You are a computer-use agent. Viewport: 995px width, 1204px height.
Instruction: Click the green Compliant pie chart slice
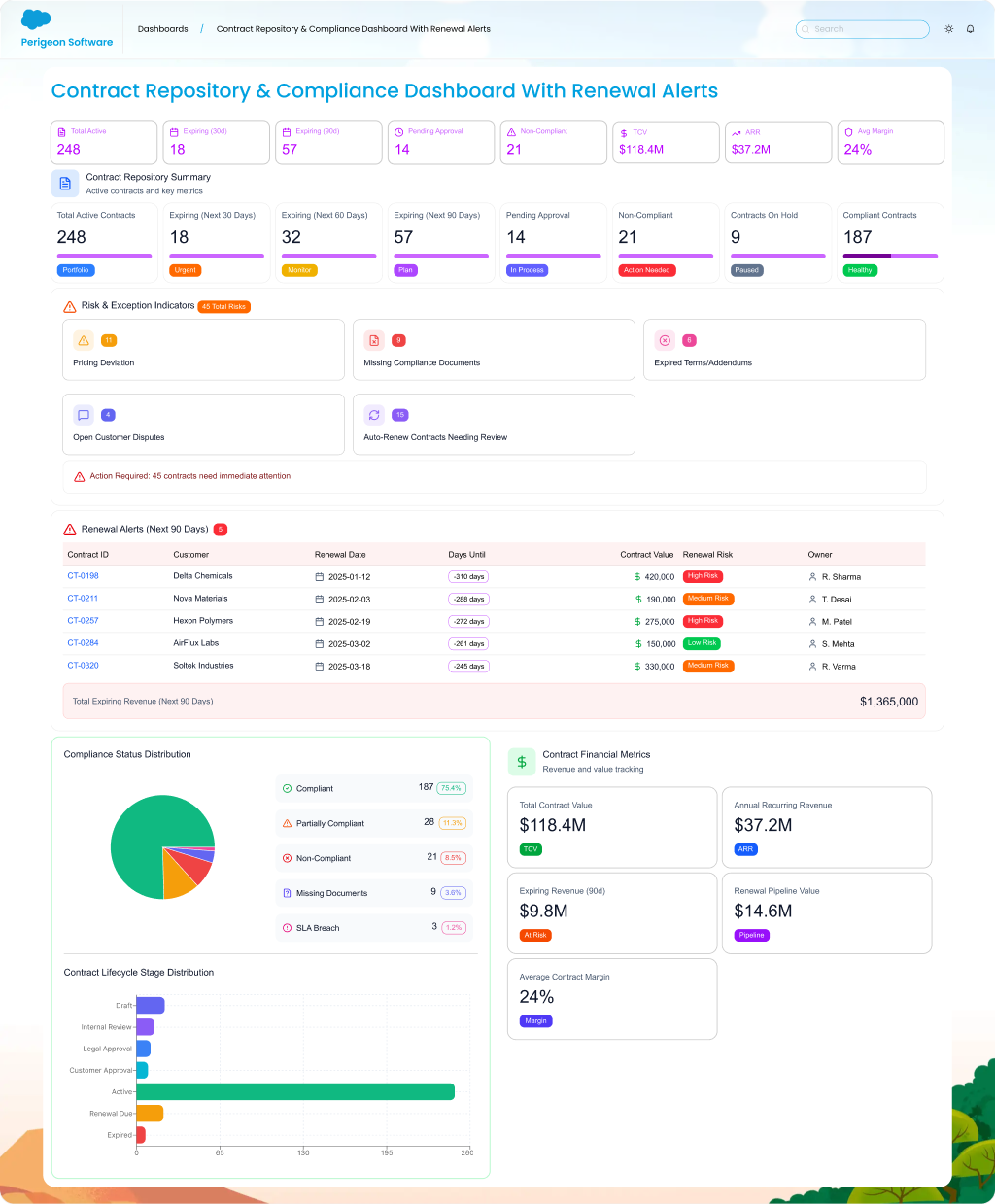point(146,836)
